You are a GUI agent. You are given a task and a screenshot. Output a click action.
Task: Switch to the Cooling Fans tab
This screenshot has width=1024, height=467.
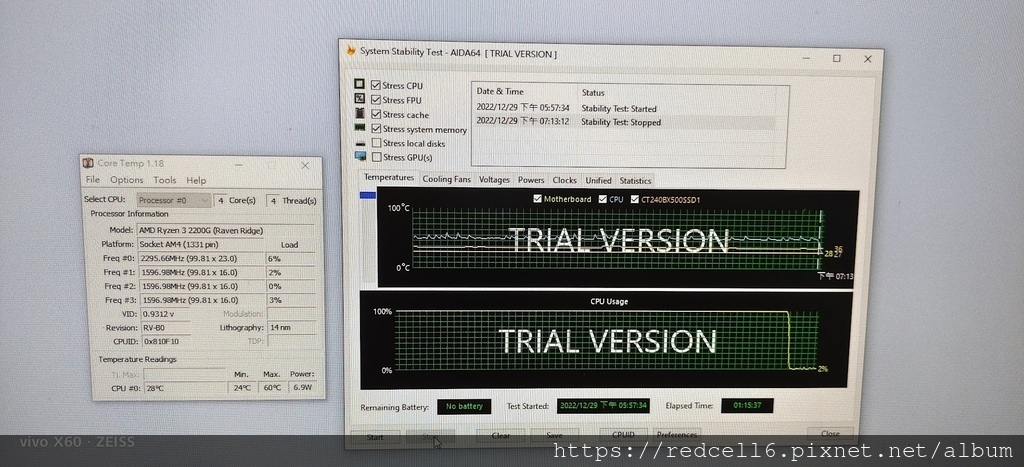[447, 180]
